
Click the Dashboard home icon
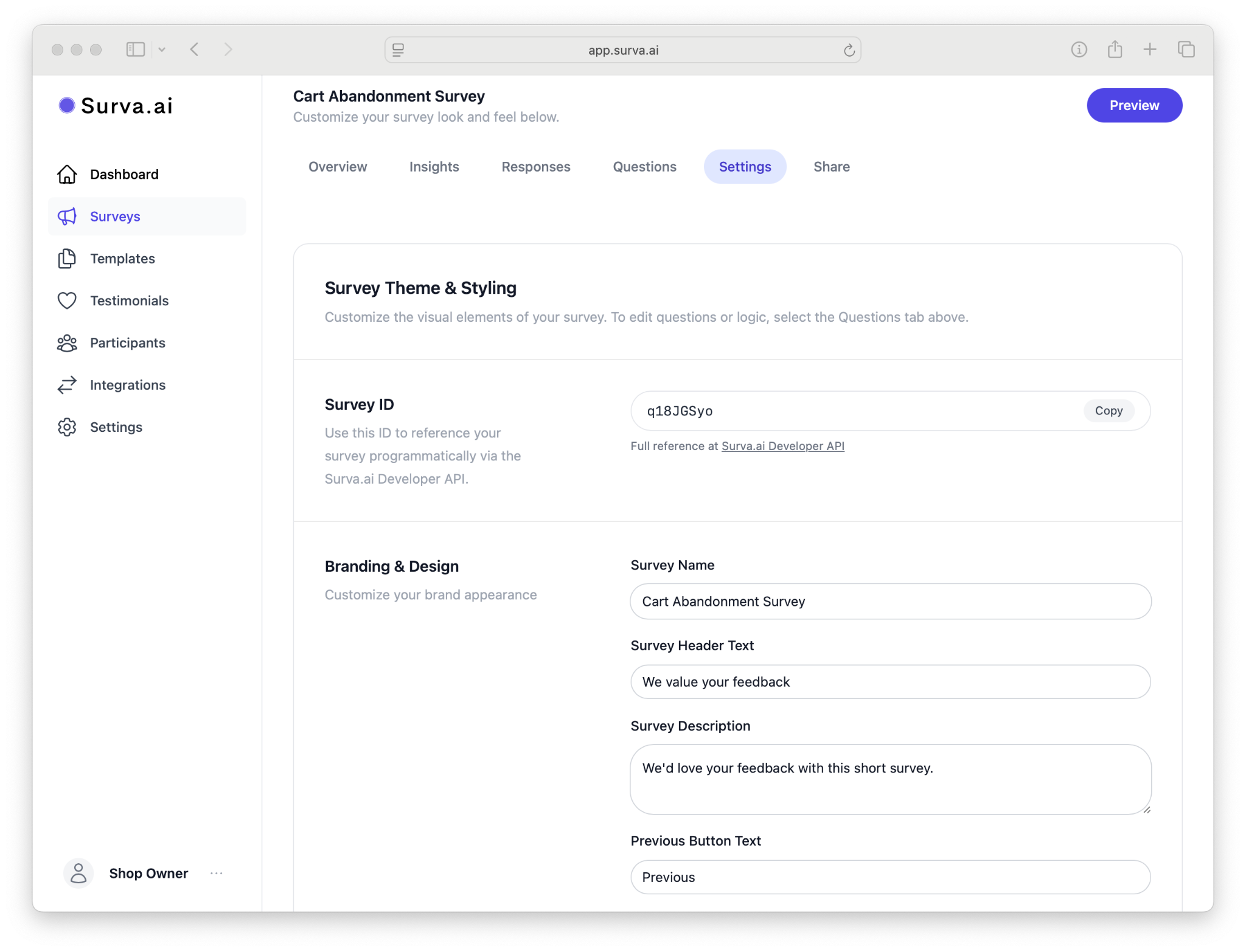pyautogui.click(x=67, y=175)
